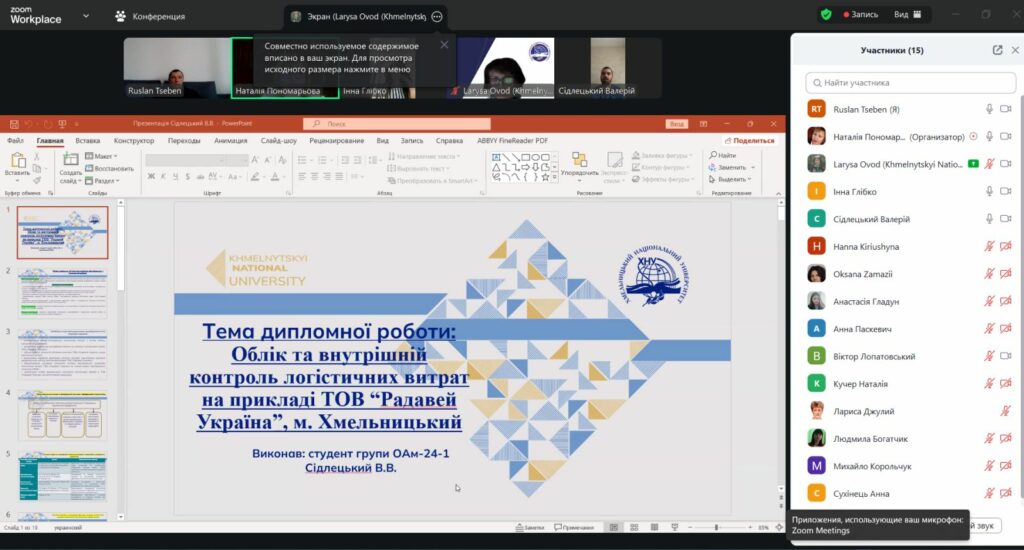1024x550 pixels.
Task: Toggle the microphone icon for Інна Глібко
Action: click(x=989, y=191)
